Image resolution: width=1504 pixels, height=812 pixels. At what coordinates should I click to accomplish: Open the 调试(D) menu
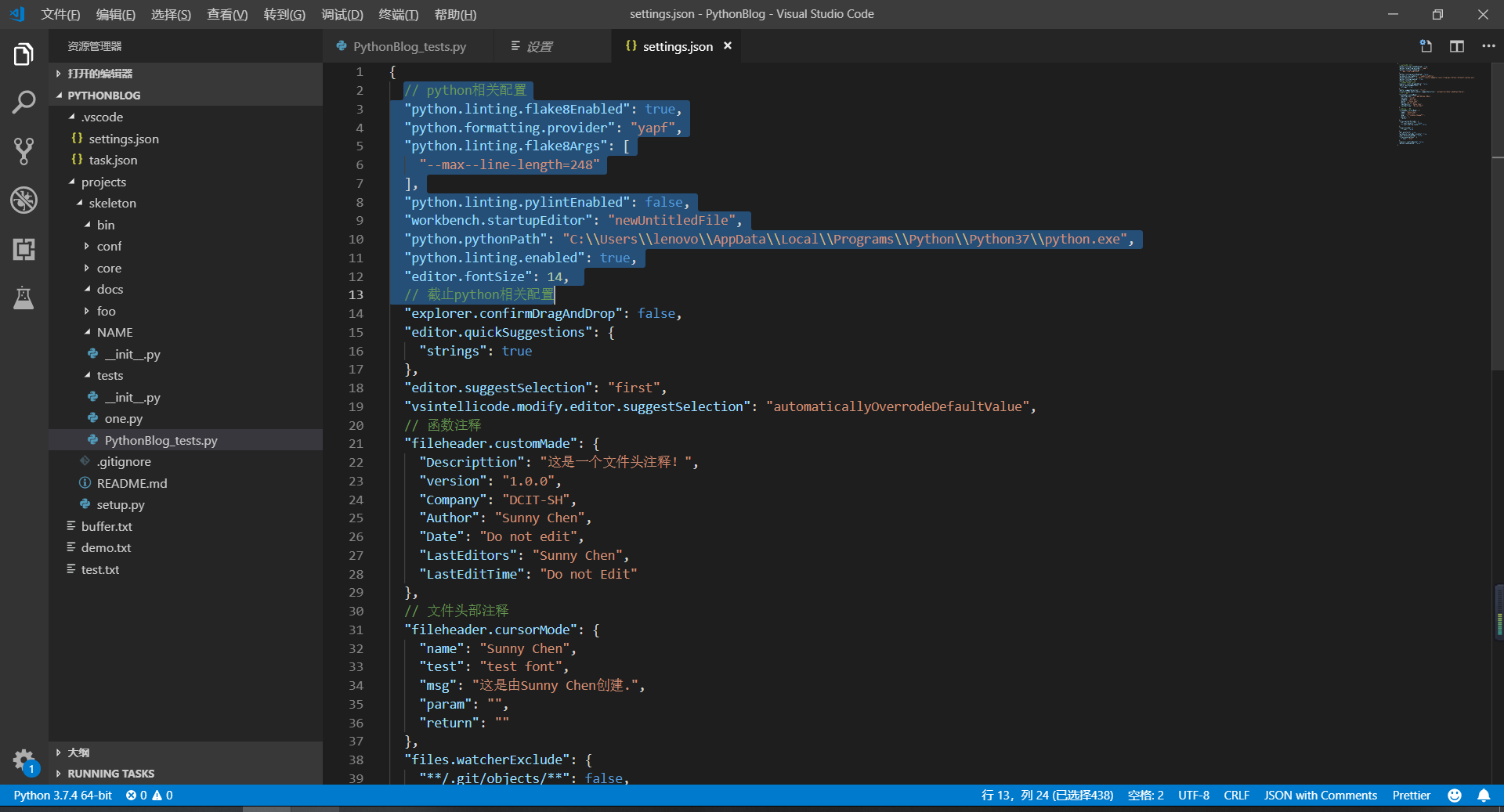click(342, 15)
